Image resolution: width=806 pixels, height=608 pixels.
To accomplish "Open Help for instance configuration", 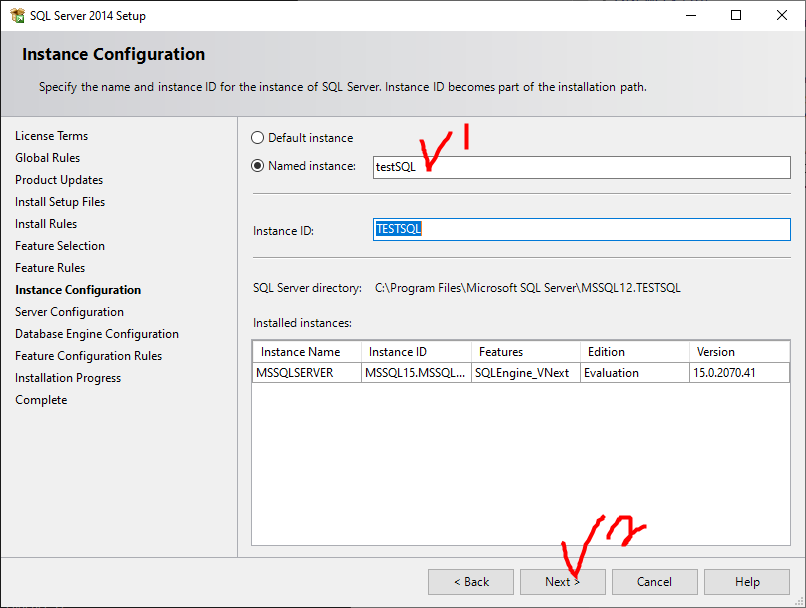I will (747, 582).
